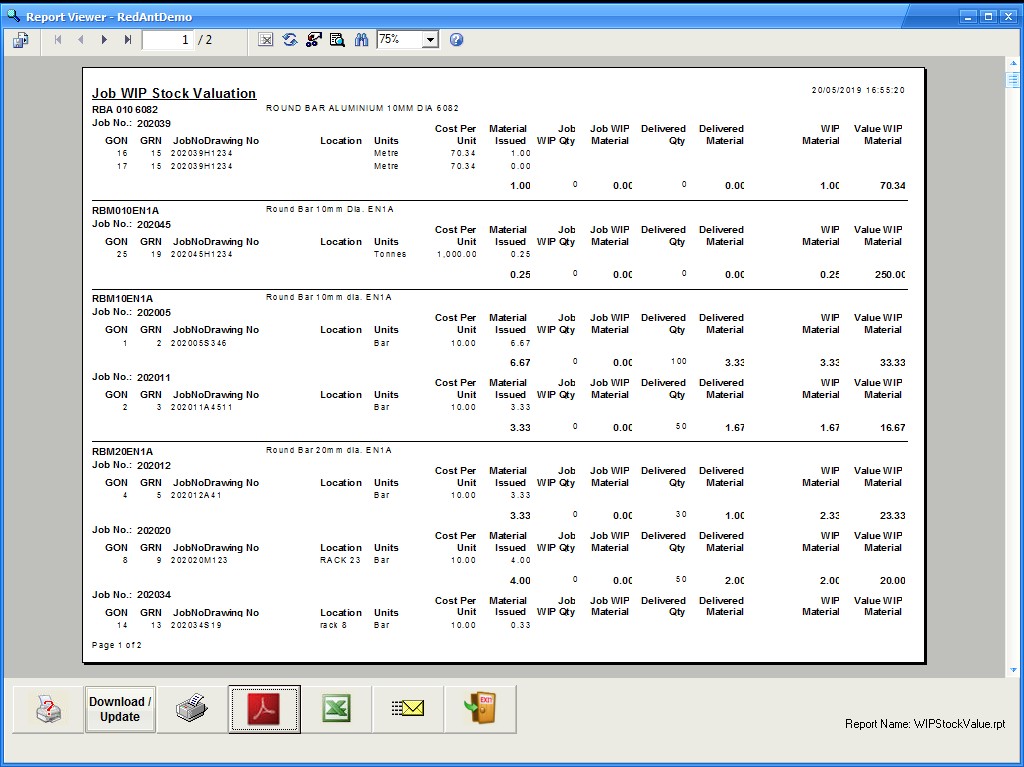Print the report with printer icon
The image size is (1024, 767).
[192, 709]
